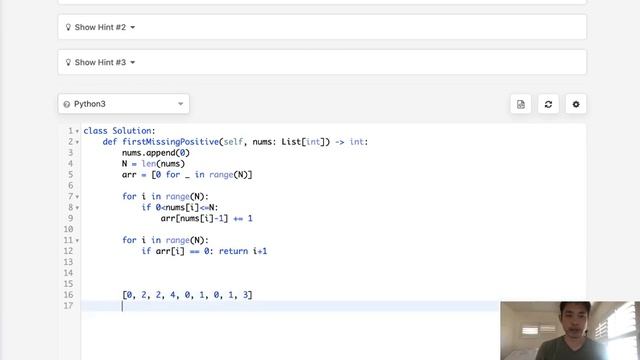
Task: Collapse code fold arrow on line 8
Action: [x=77, y=208]
